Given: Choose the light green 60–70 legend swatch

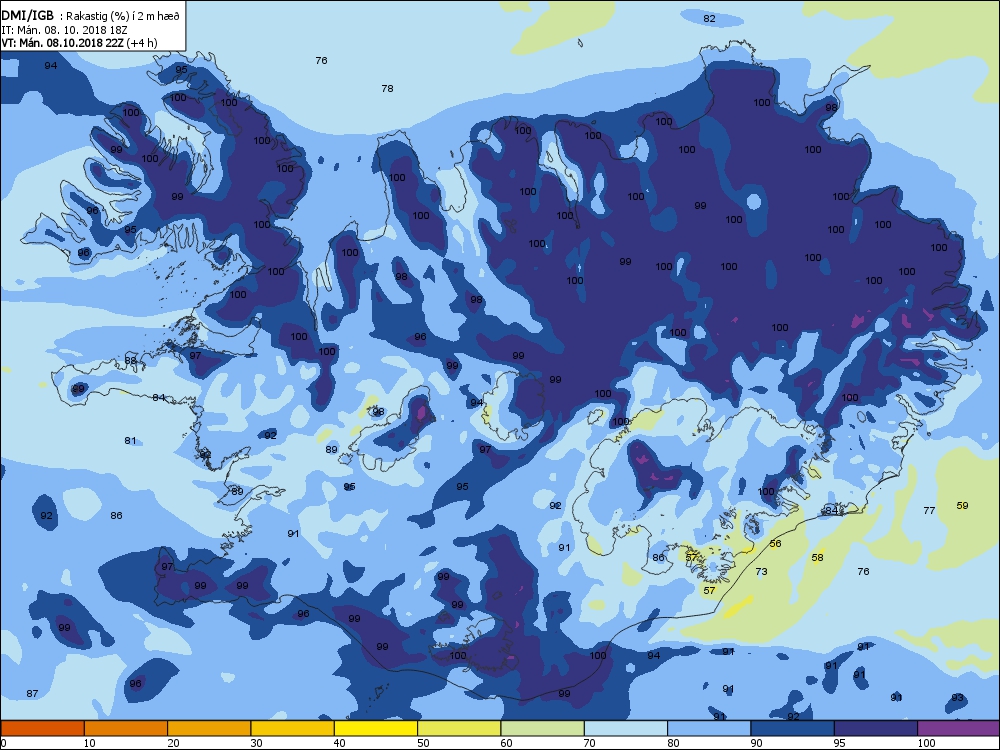Looking at the screenshot, I should coord(543,728).
